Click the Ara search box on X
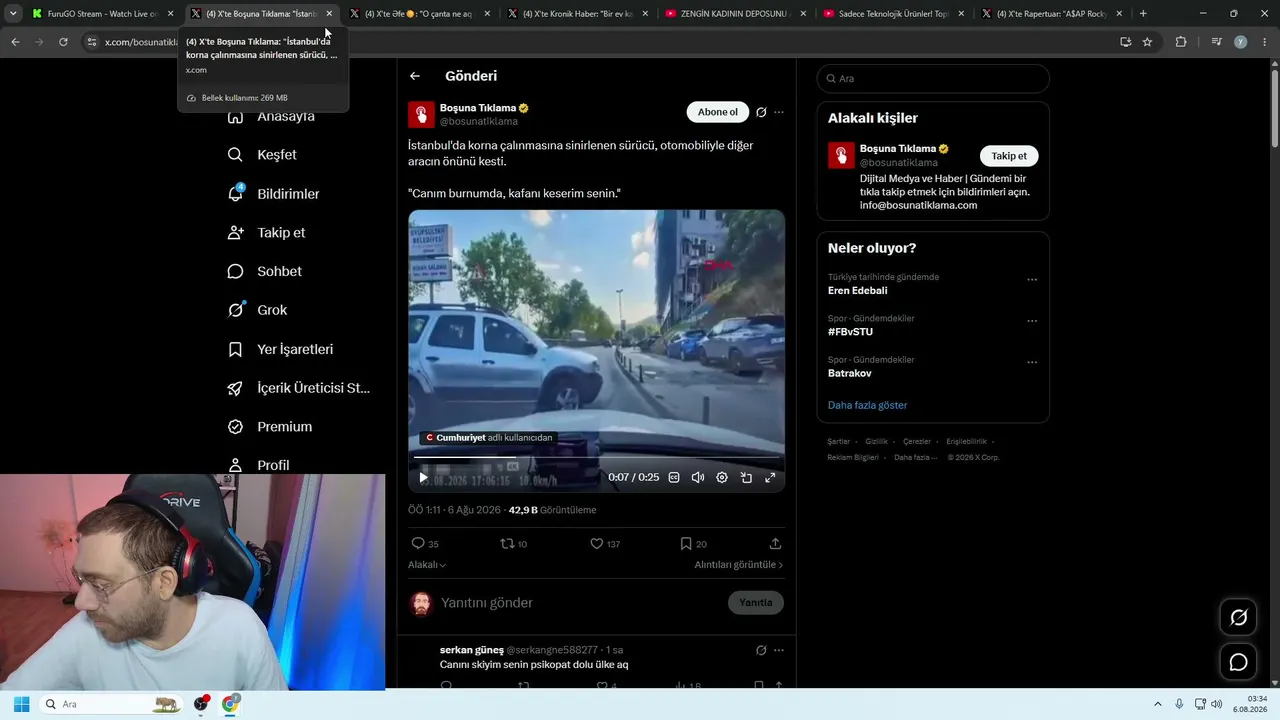The height and width of the screenshot is (720, 1280). tap(933, 78)
